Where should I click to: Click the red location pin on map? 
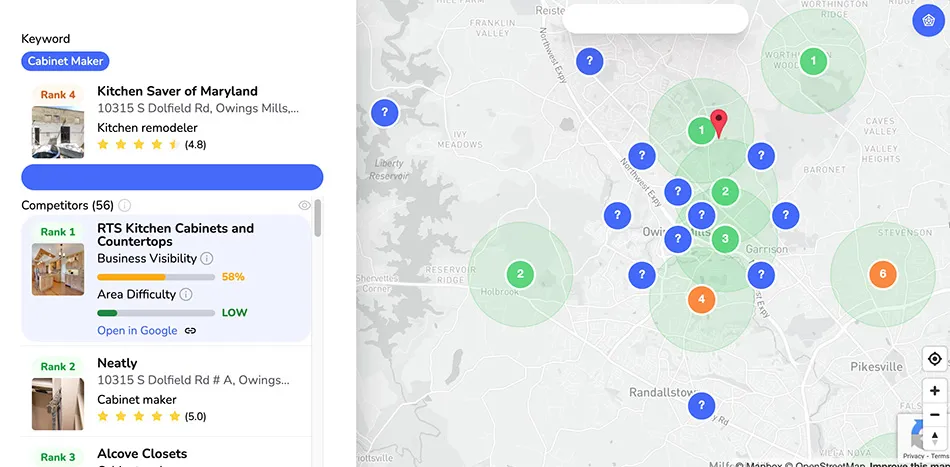(x=719, y=124)
